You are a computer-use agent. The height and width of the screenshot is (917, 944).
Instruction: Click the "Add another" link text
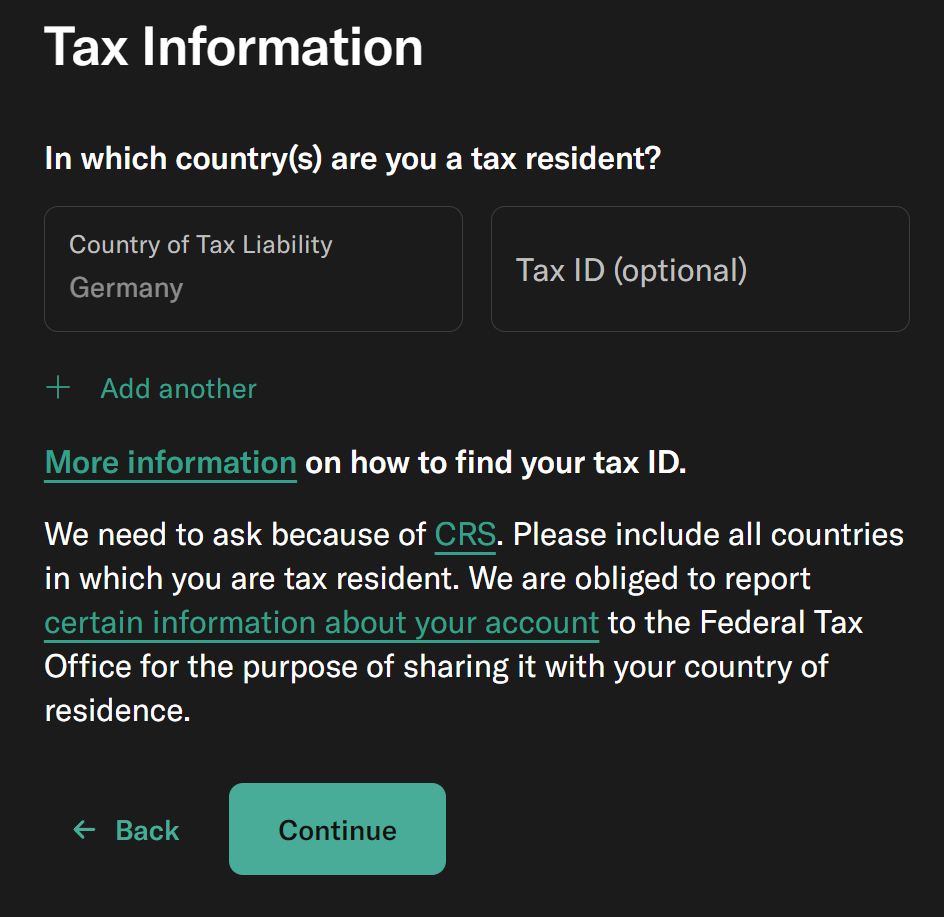point(179,389)
